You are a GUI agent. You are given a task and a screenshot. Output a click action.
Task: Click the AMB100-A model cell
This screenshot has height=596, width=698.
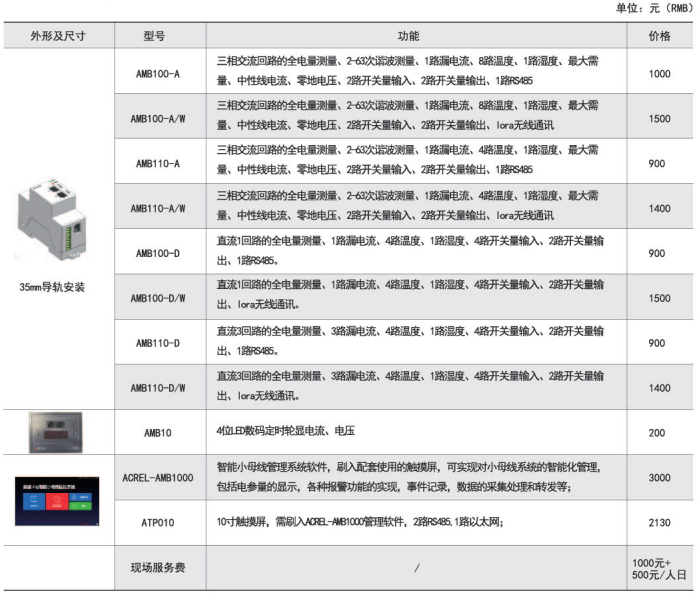click(157, 73)
